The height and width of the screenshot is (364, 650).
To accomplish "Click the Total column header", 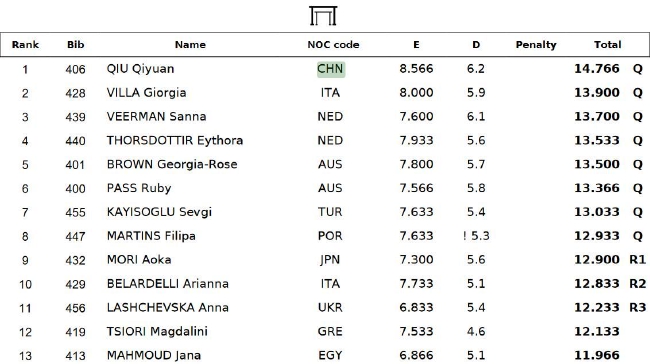I will tap(607, 45).
